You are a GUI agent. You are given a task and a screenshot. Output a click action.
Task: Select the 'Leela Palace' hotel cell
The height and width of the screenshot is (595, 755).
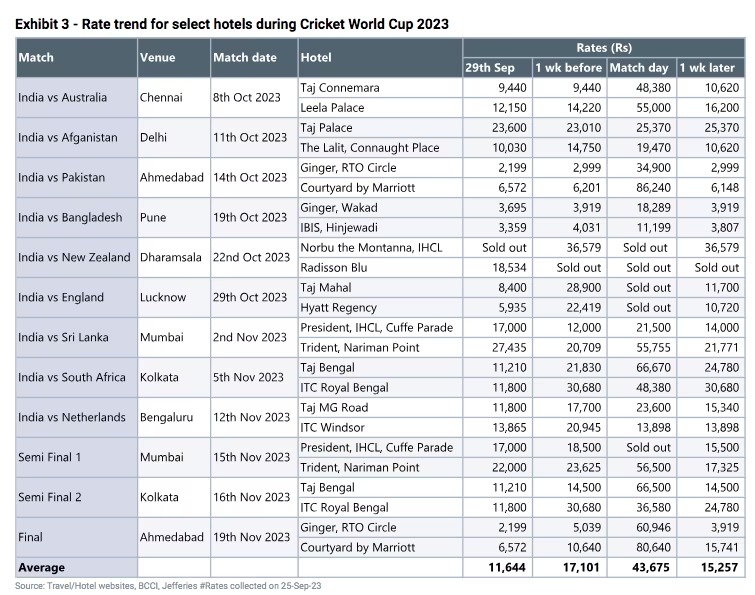(380, 108)
